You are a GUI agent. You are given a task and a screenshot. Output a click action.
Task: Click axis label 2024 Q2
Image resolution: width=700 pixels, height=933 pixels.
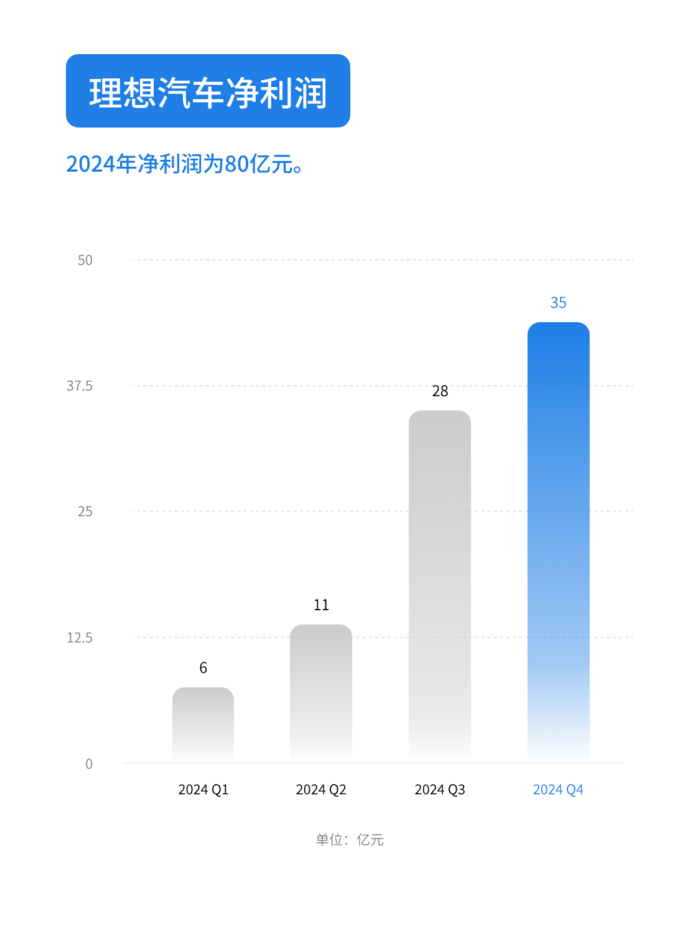321,790
